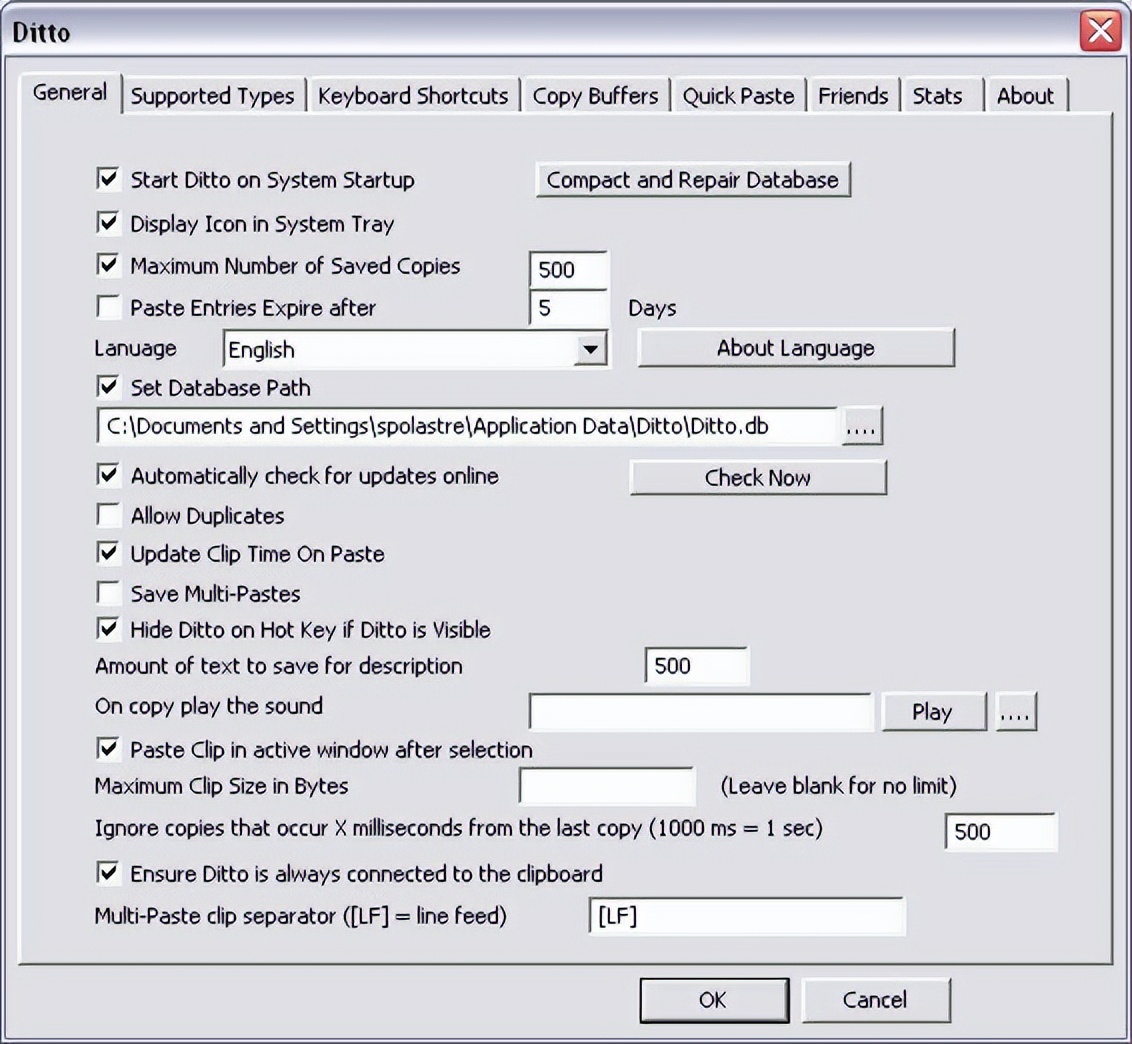1132x1044 pixels.
Task: Click the Compact and Repair Database button
Action: pos(693,180)
